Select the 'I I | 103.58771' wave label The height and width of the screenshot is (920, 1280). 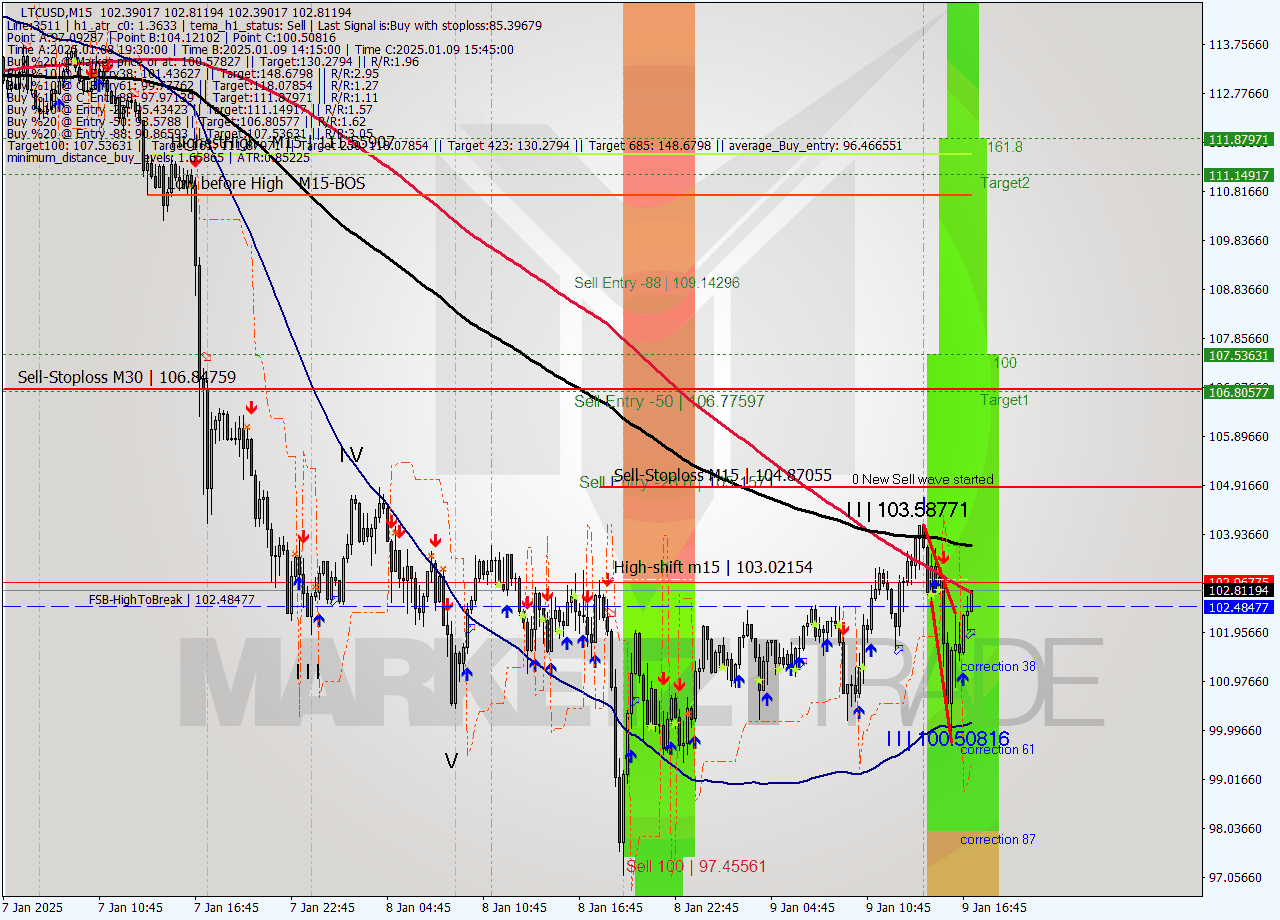tap(908, 510)
